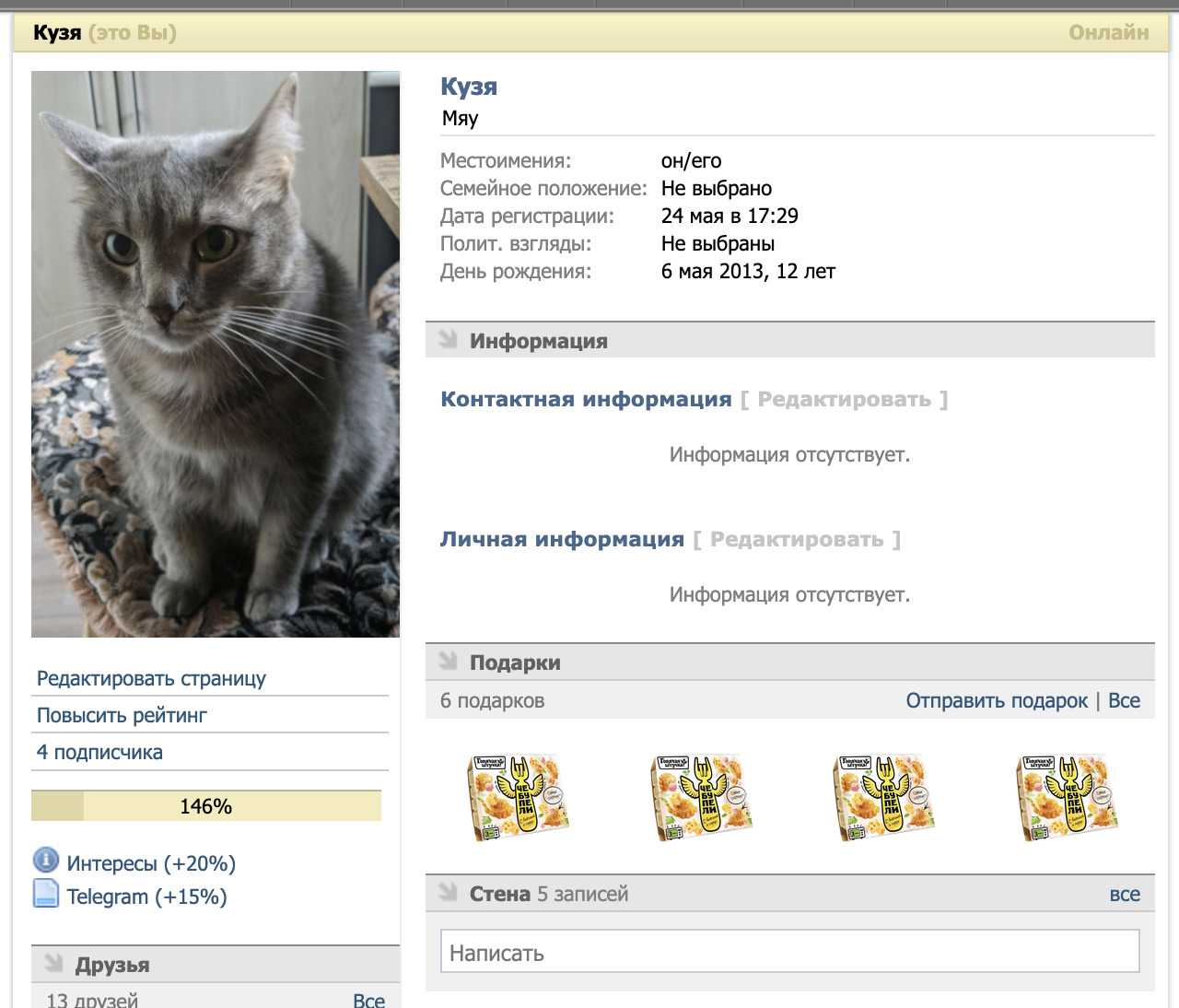Click the Мяу status text
This screenshot has height=1008, width=1179.
point(460,118)
